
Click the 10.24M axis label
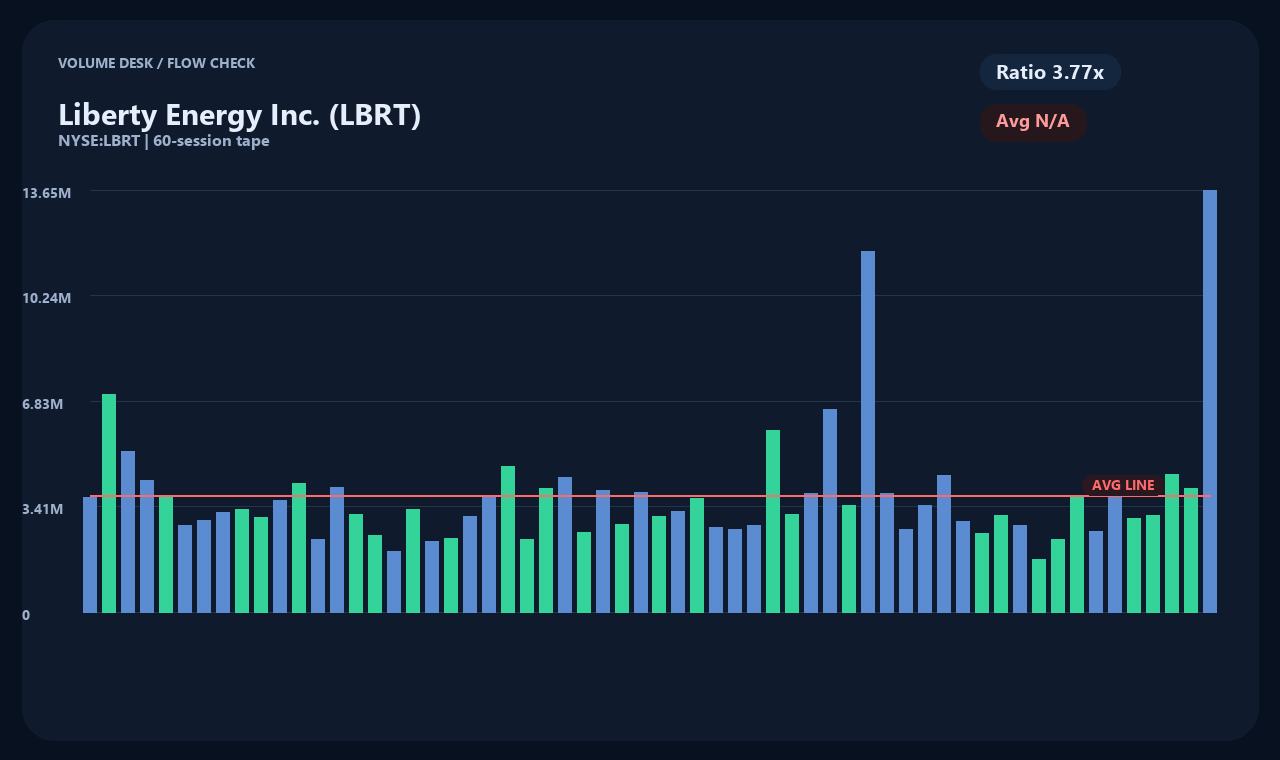(x=47, y=298)
